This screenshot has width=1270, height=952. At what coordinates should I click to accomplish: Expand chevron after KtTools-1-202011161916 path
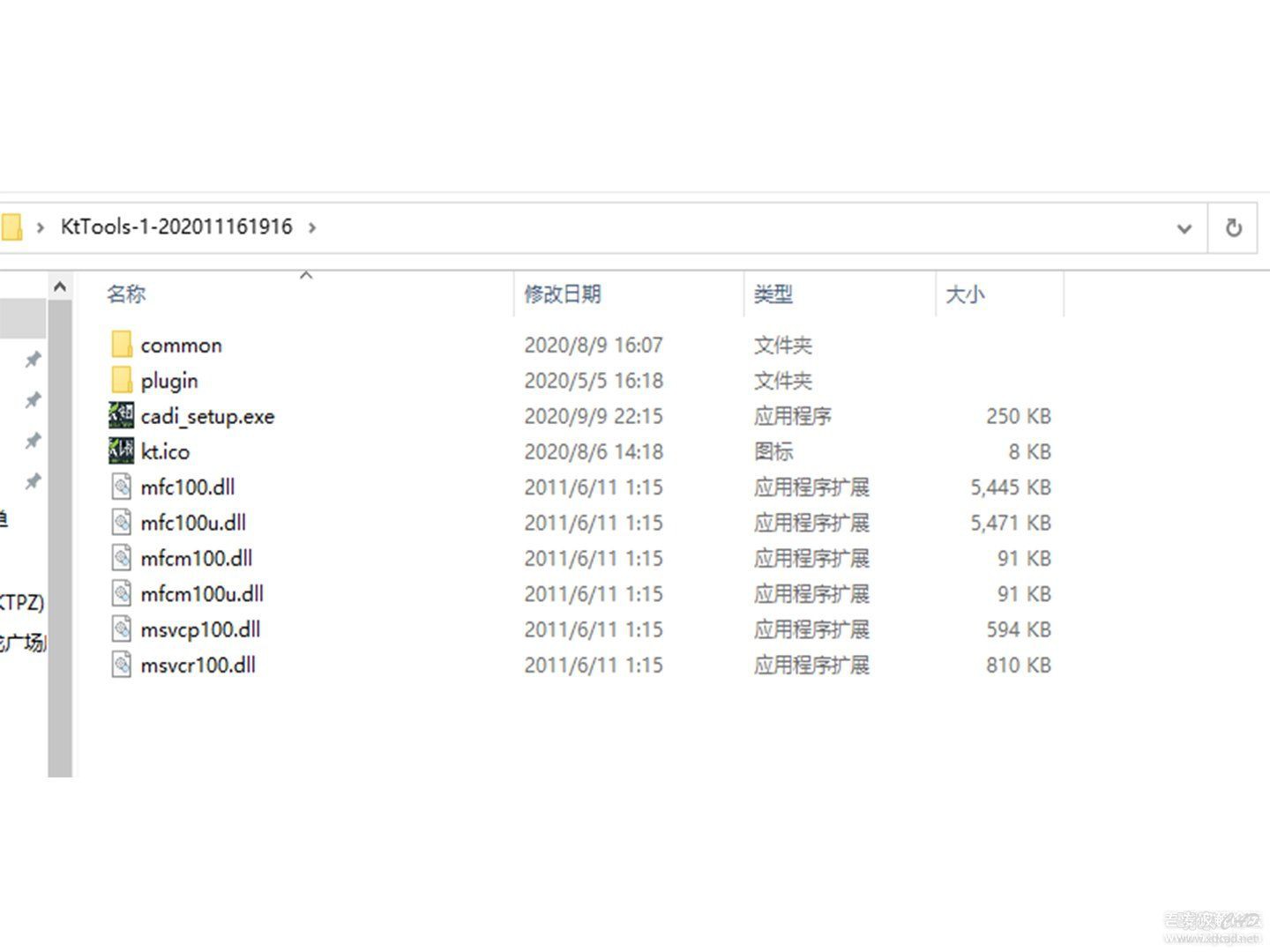(x=312, y=228)
